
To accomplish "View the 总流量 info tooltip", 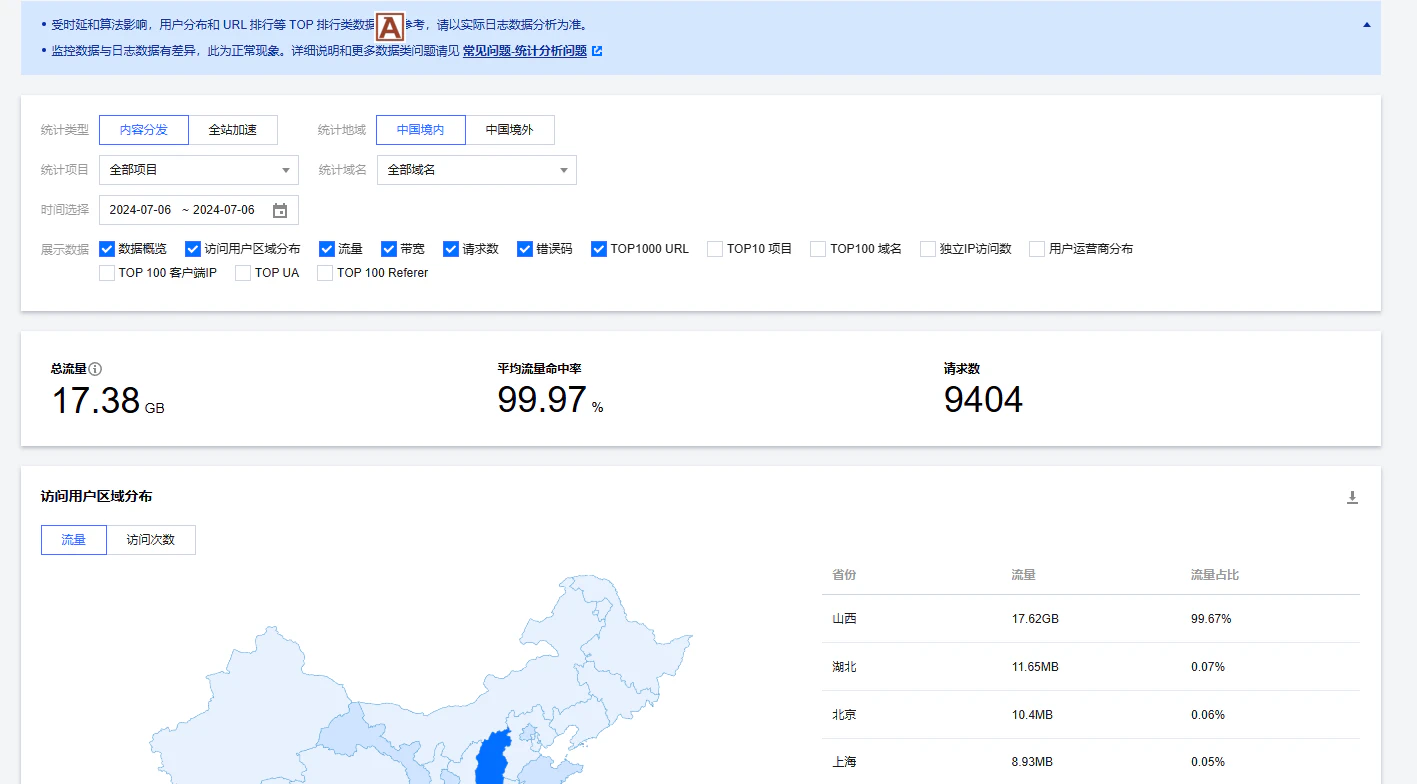I will [x=94, y=367].
